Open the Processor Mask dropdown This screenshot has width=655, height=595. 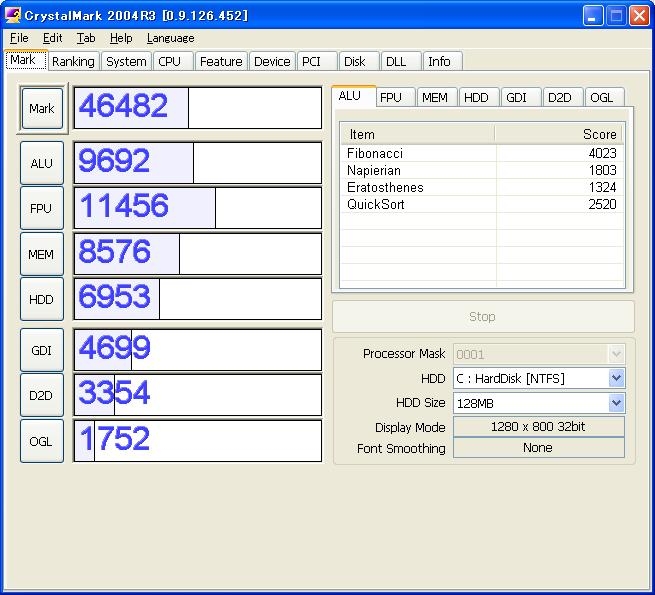(x=616, y=354)
